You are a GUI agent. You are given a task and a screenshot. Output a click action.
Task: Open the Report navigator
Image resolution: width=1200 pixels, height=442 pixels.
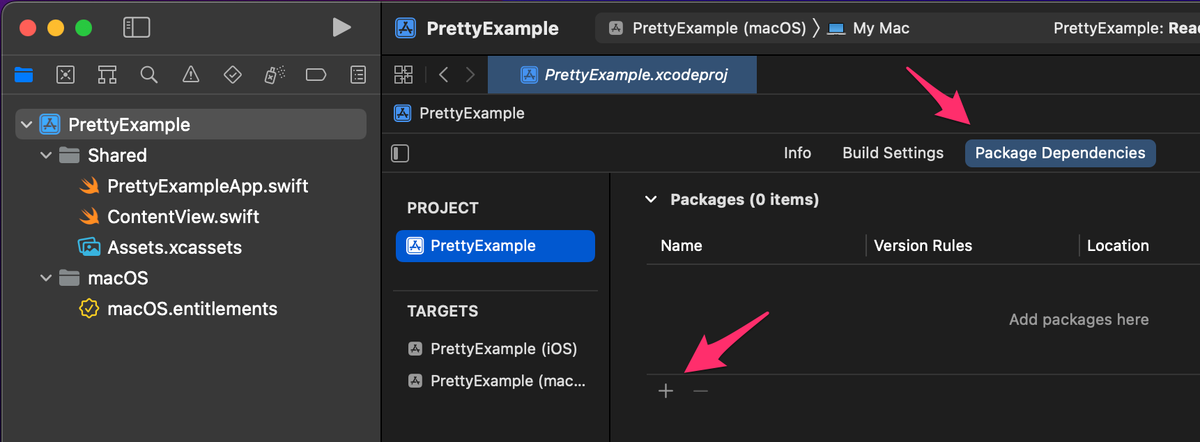click(x=357, y=74)
